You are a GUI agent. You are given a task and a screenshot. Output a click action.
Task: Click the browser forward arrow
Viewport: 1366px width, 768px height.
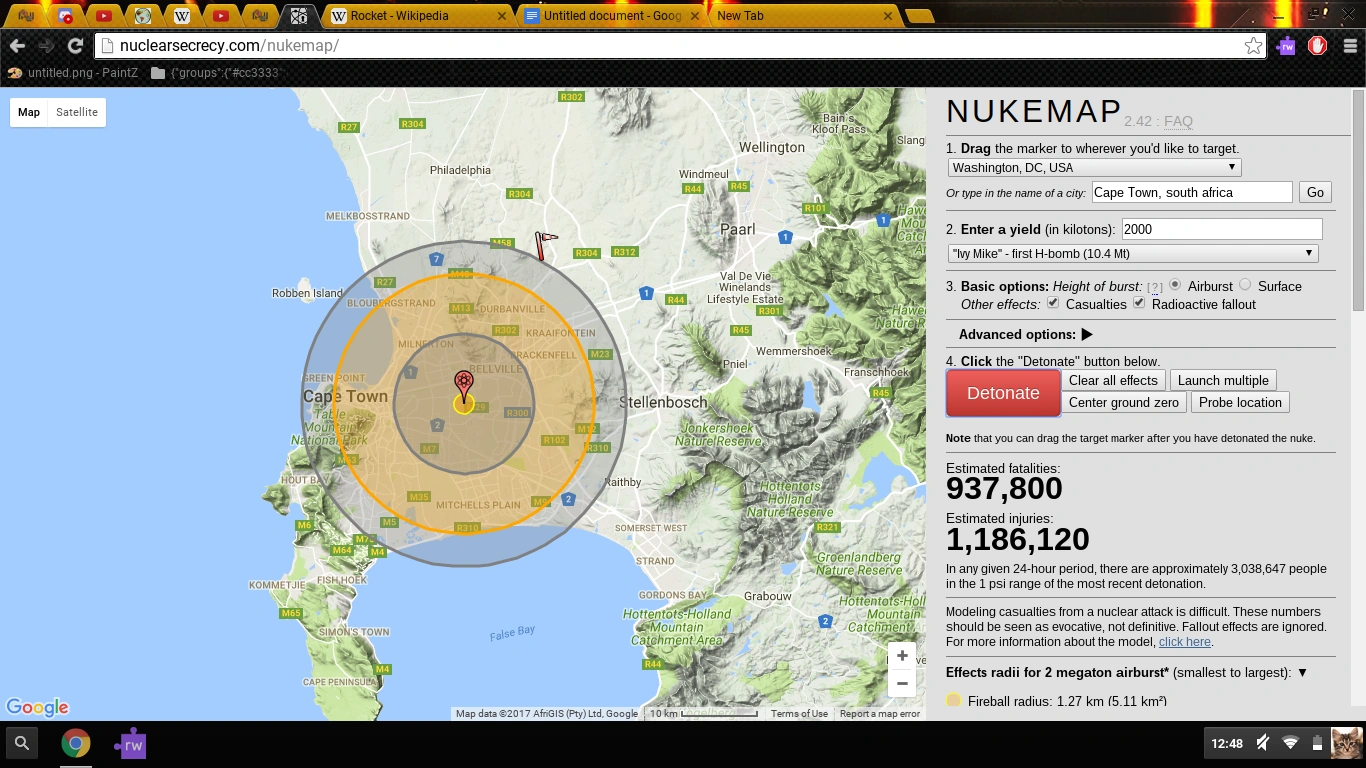[46, 46]
